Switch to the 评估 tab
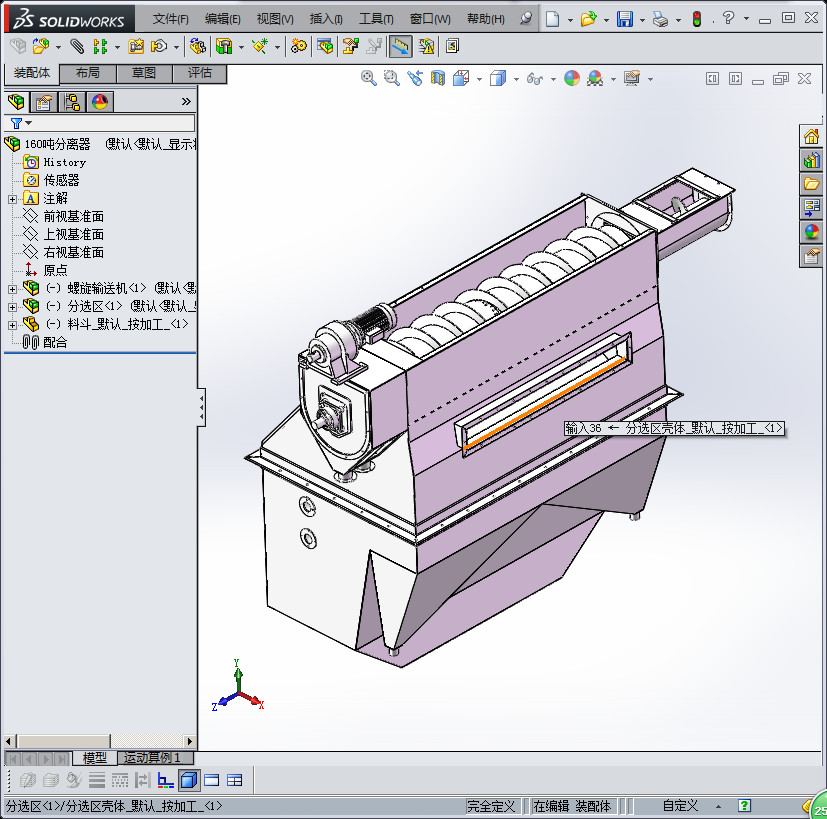Screen dimensions: 827x819 (200, 73)
